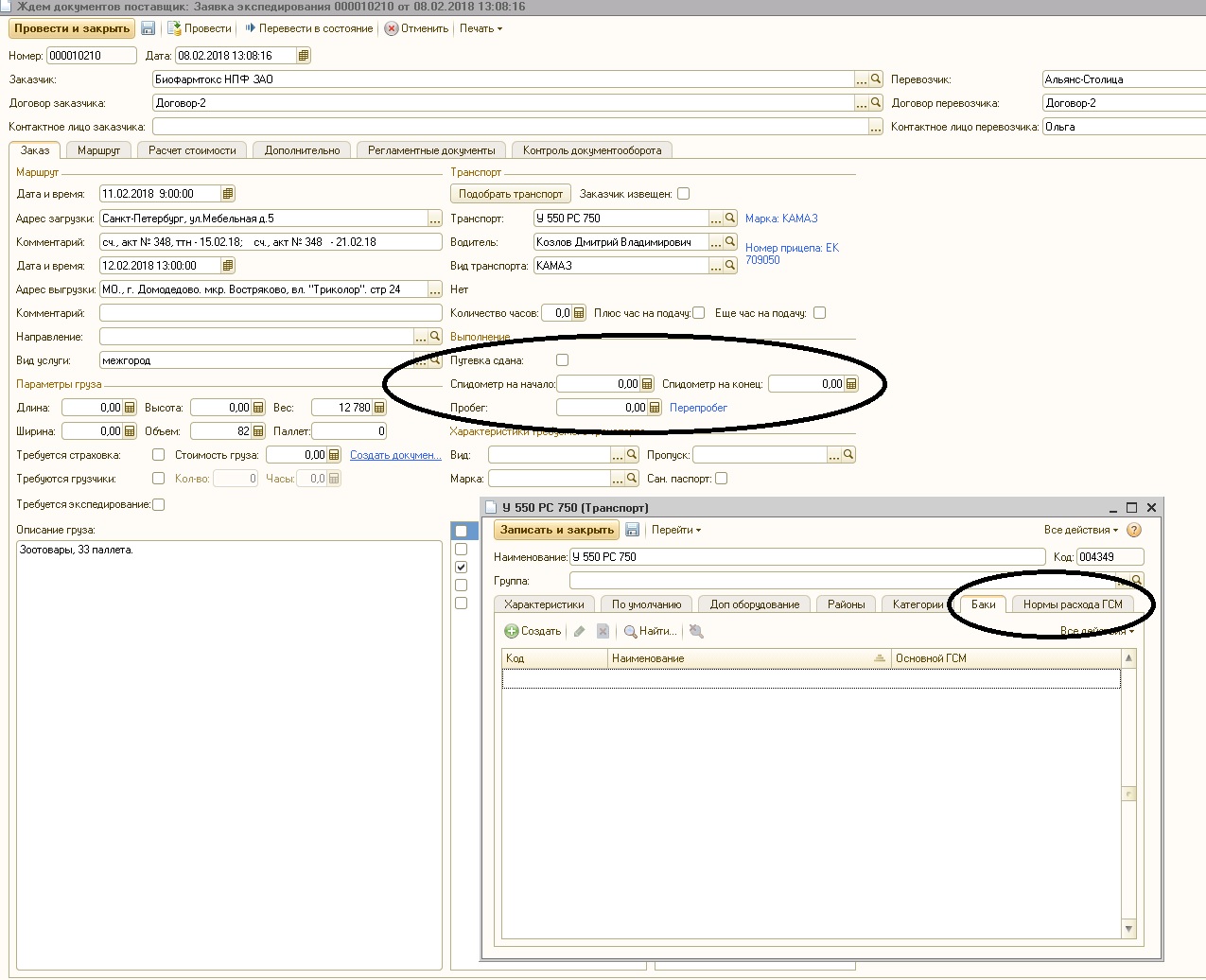Tick the Путевка сдана checkbox

click(x=563, y=360)
